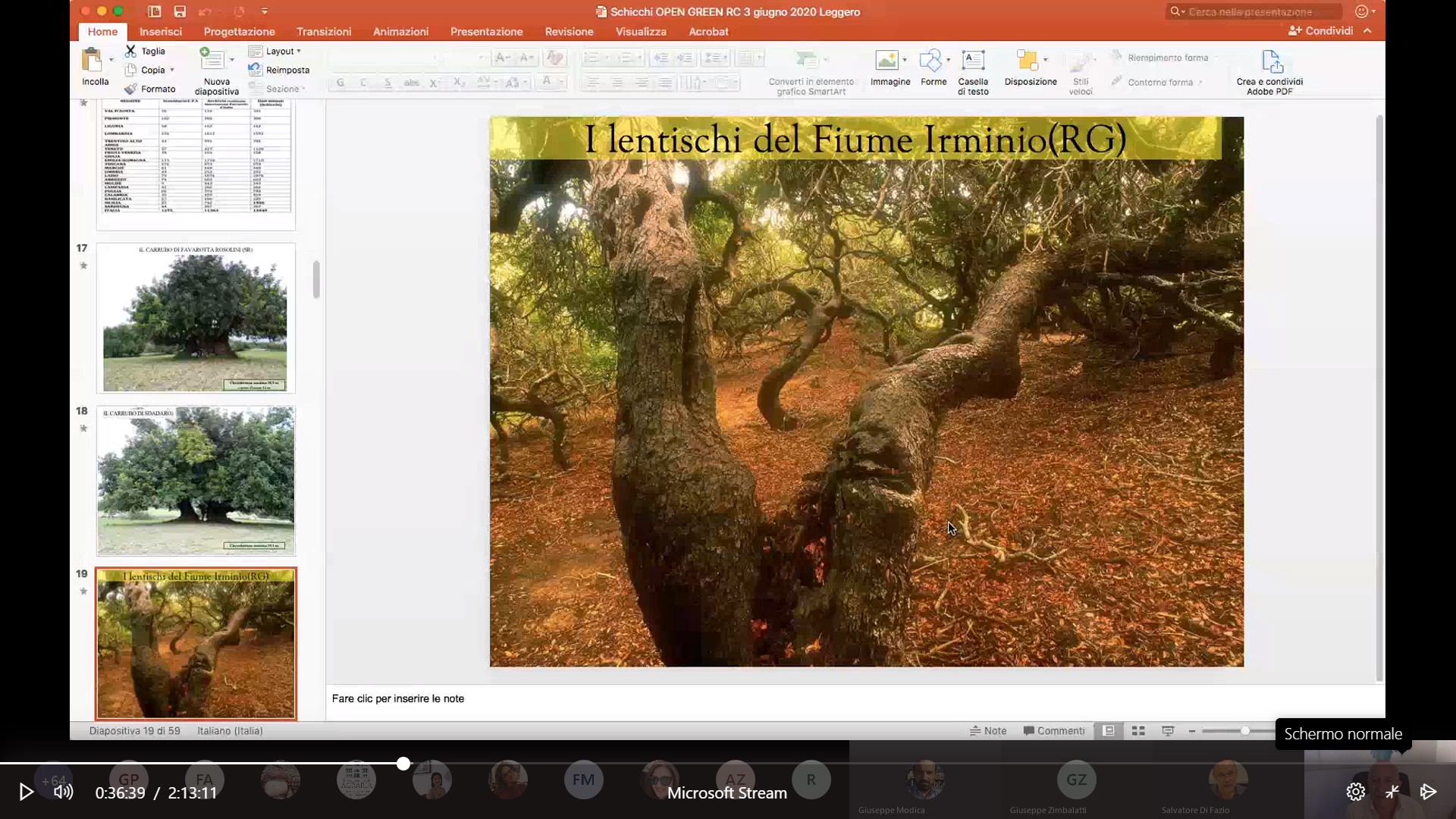Click the save icon in title bar

pos(180,11)
